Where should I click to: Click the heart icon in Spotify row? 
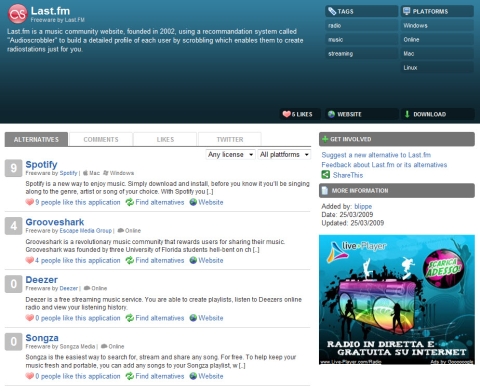click(30, 202)
